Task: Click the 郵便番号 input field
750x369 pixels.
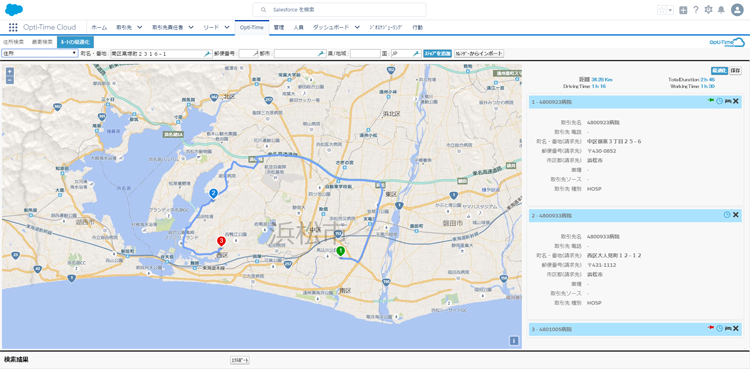Action: coord(248,54)
